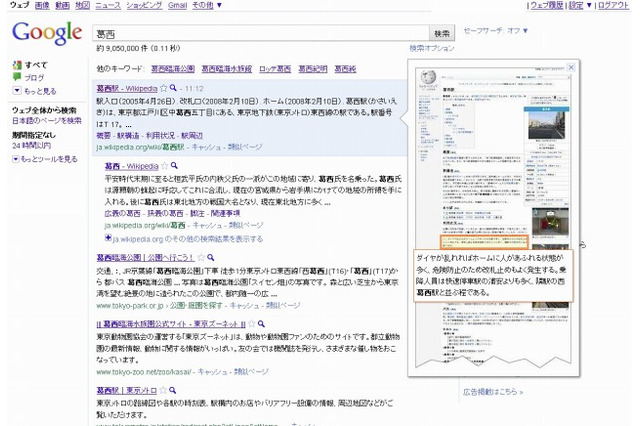
Task: Open 葛西駅 - Wikipedia result title
Action: 127,89
